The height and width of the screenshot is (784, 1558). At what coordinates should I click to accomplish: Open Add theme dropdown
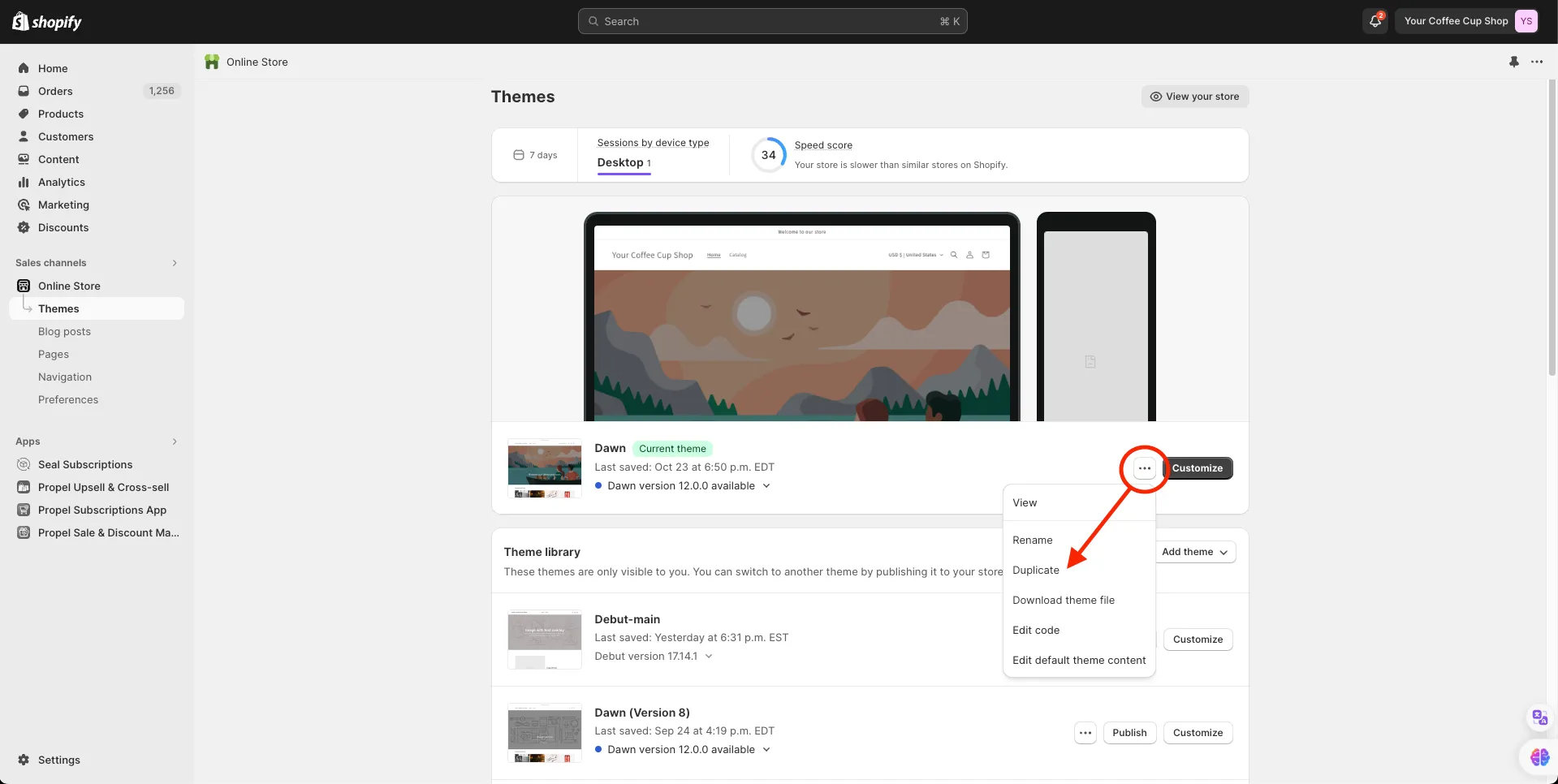pos(1195,552)
